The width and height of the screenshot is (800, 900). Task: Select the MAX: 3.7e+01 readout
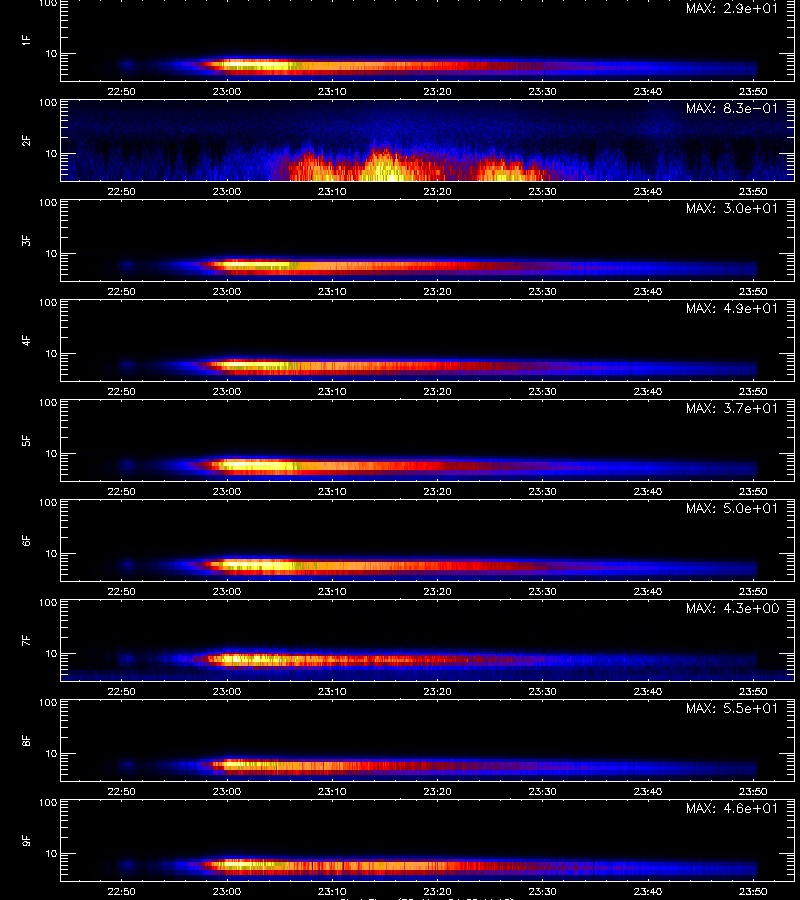(732, 408)
